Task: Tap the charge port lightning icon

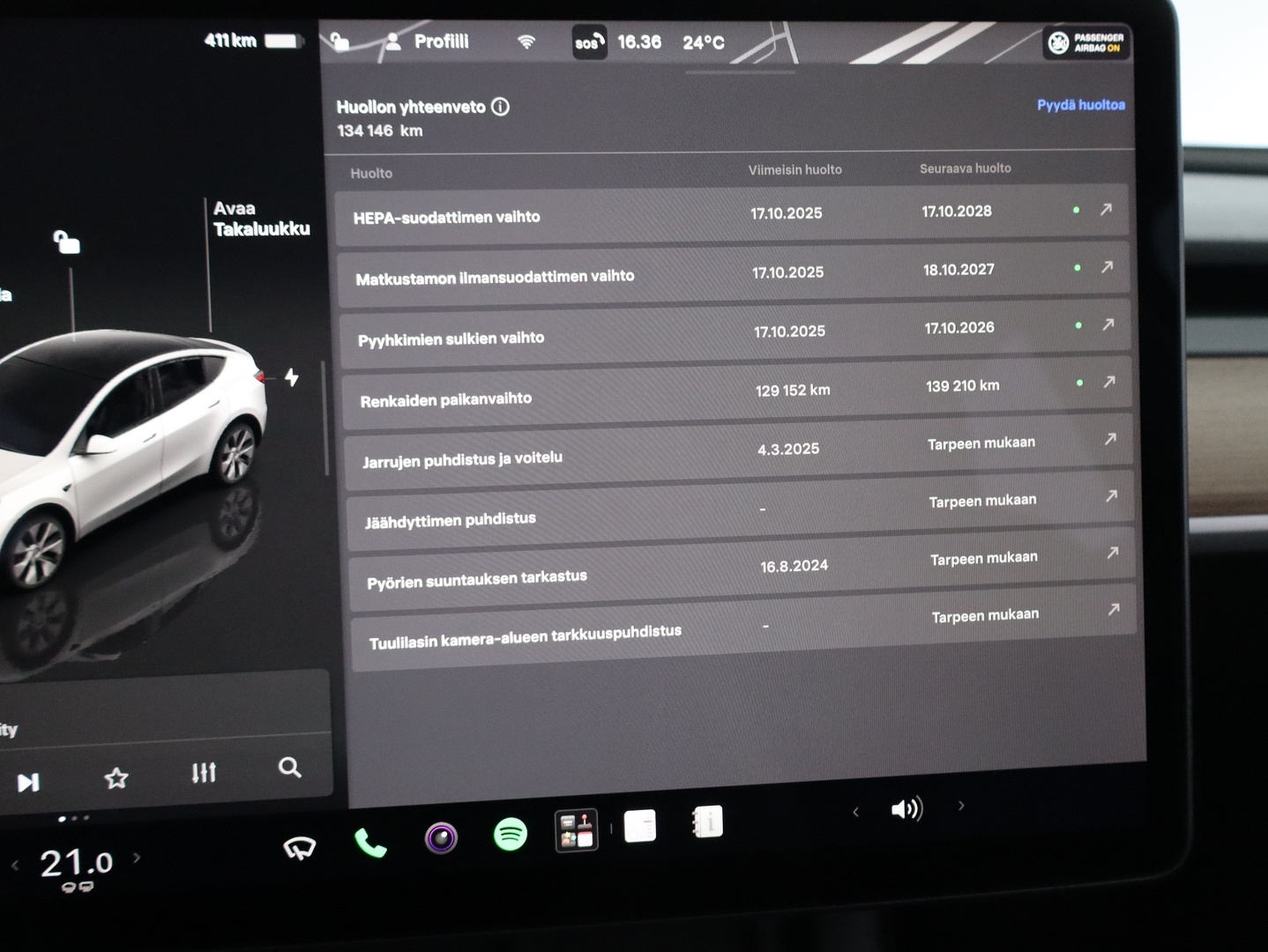Action: [x=292, y=377]
